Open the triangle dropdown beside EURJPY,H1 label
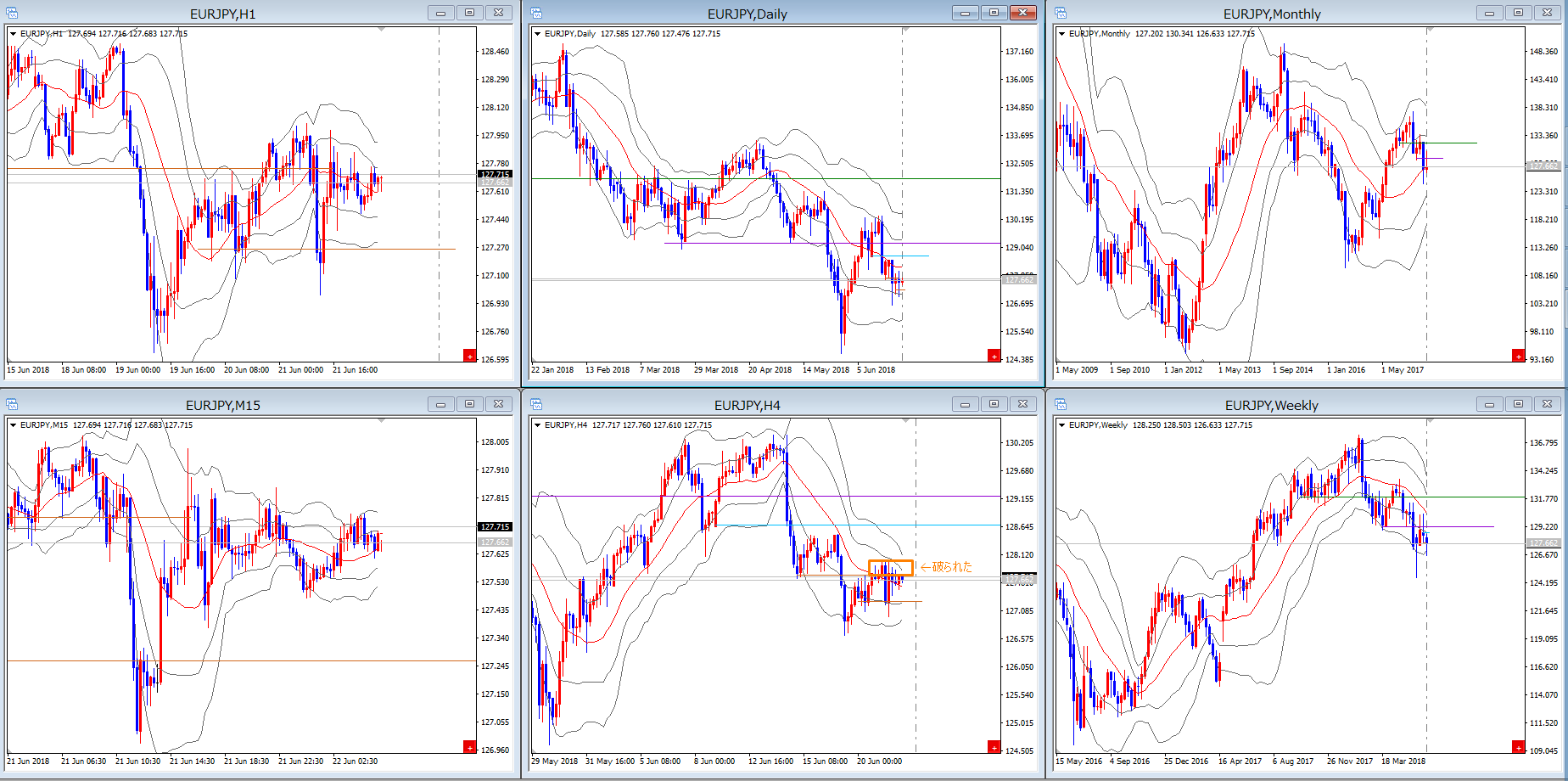This screenshot has width=1568, height=781. [13, 34]
